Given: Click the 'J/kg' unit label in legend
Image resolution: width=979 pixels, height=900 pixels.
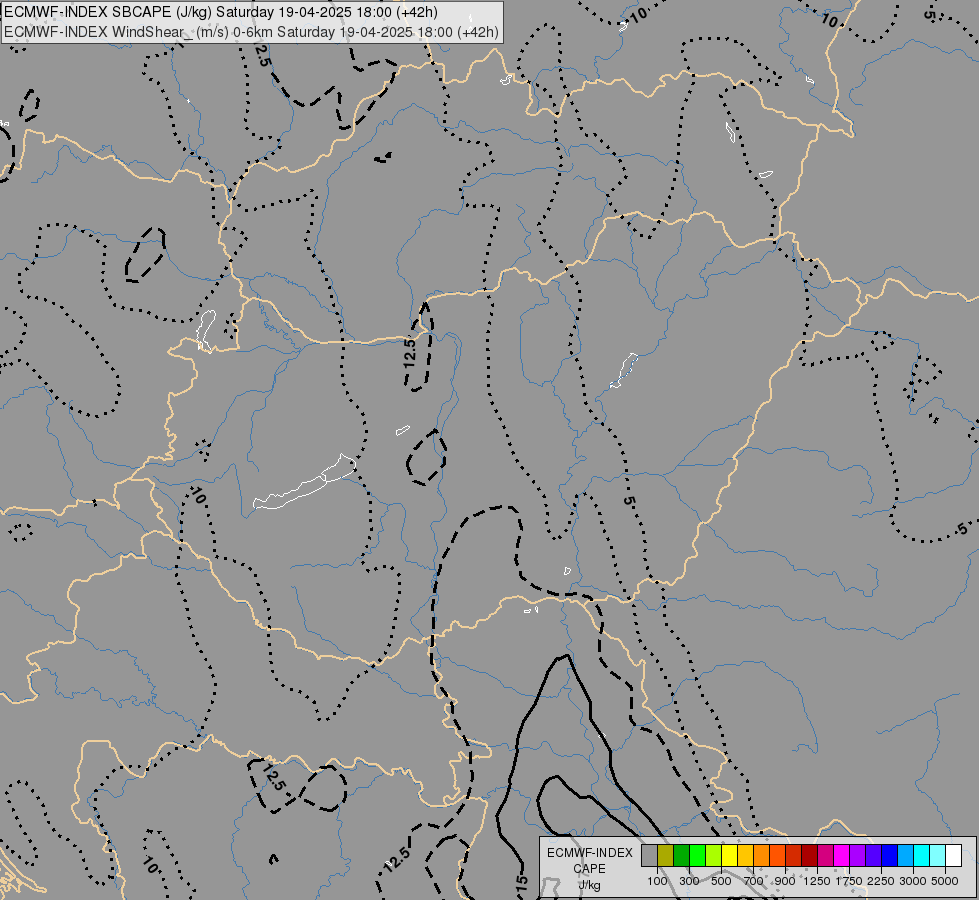Looking at the screenshot, I should (x=589, y=885).
